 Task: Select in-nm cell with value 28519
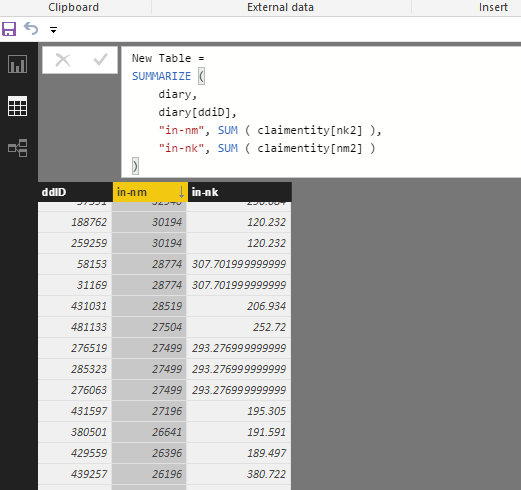click(149, 306)
